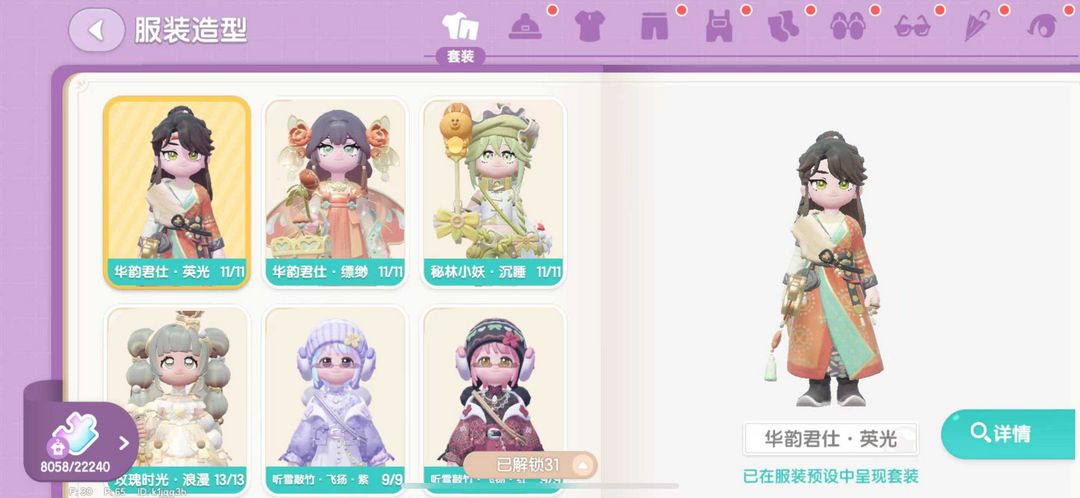Select the shorts bottoms category icon
Screen dimensions: 1080x498
654,27
